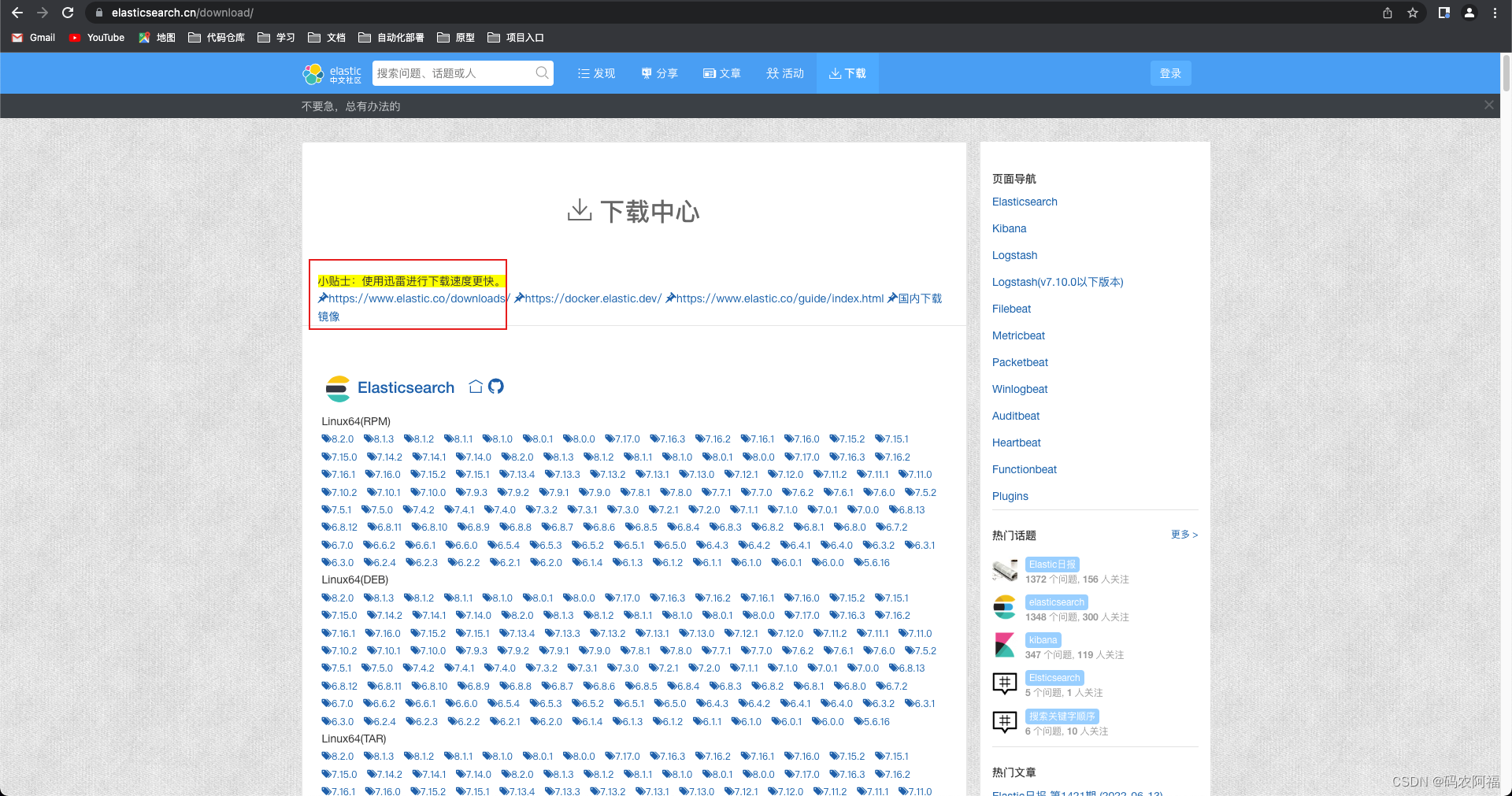Screen dimensions: 1512x796
Task: Open the 自动化部署 bookmark folder
Action: (x=391, y=38)
